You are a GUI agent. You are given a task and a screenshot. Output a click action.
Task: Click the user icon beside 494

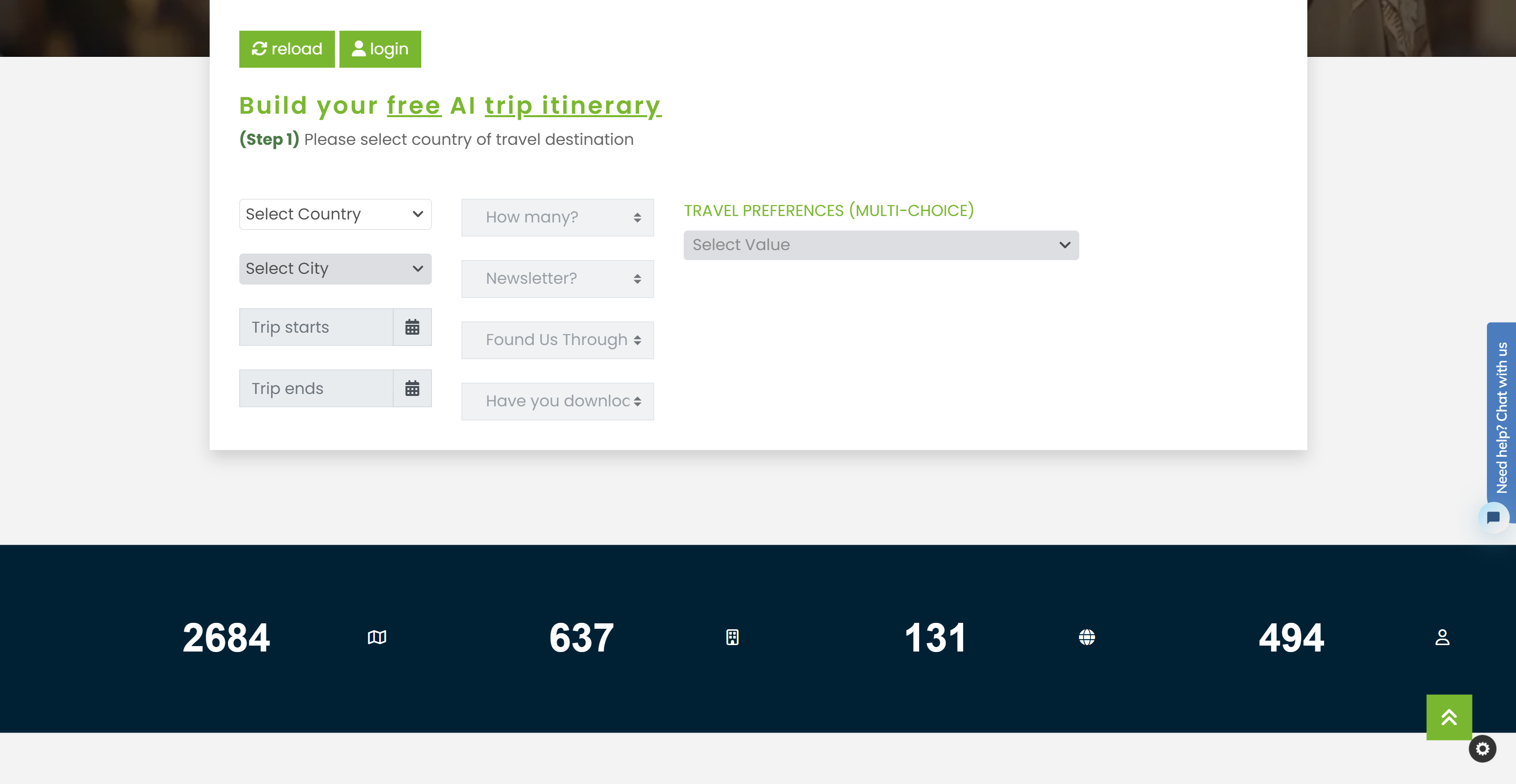[x=1442, y=637]
